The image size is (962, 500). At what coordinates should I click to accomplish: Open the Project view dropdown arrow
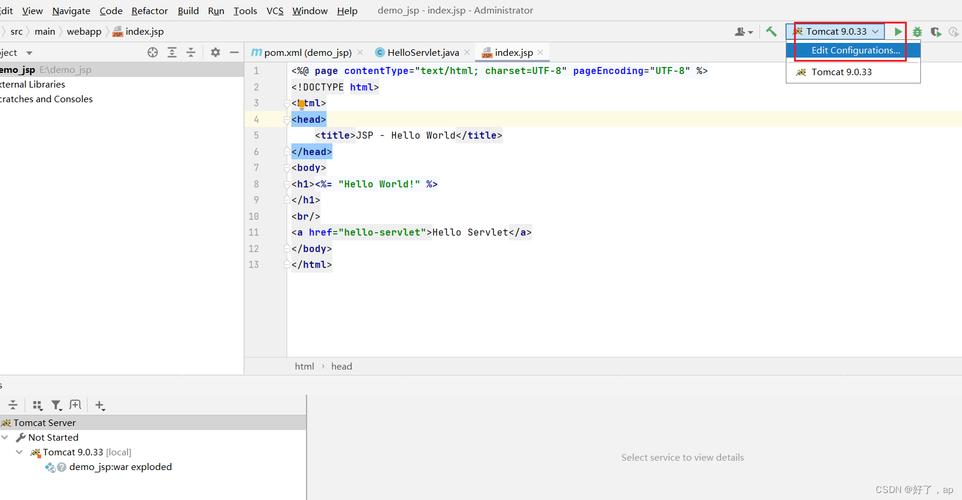point(29,53)
